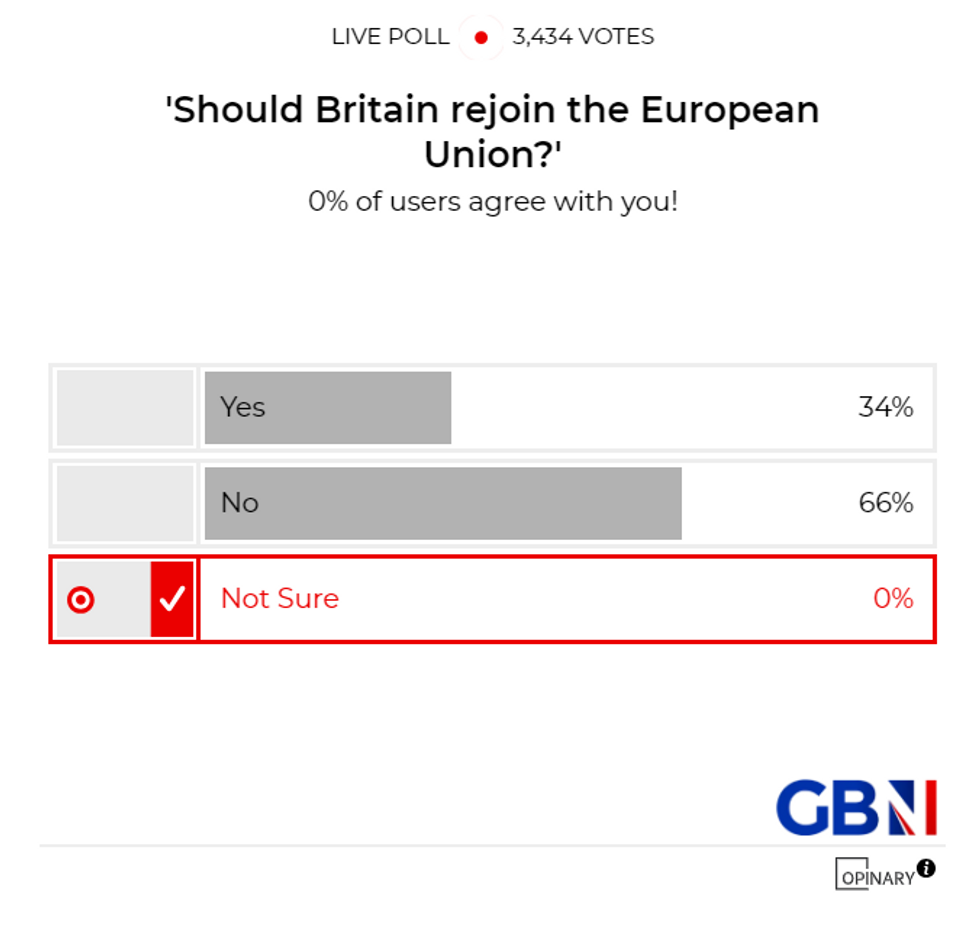Click the poll question headline text
The height and width of the screenshot is (938, 980).
click(490, 130)
